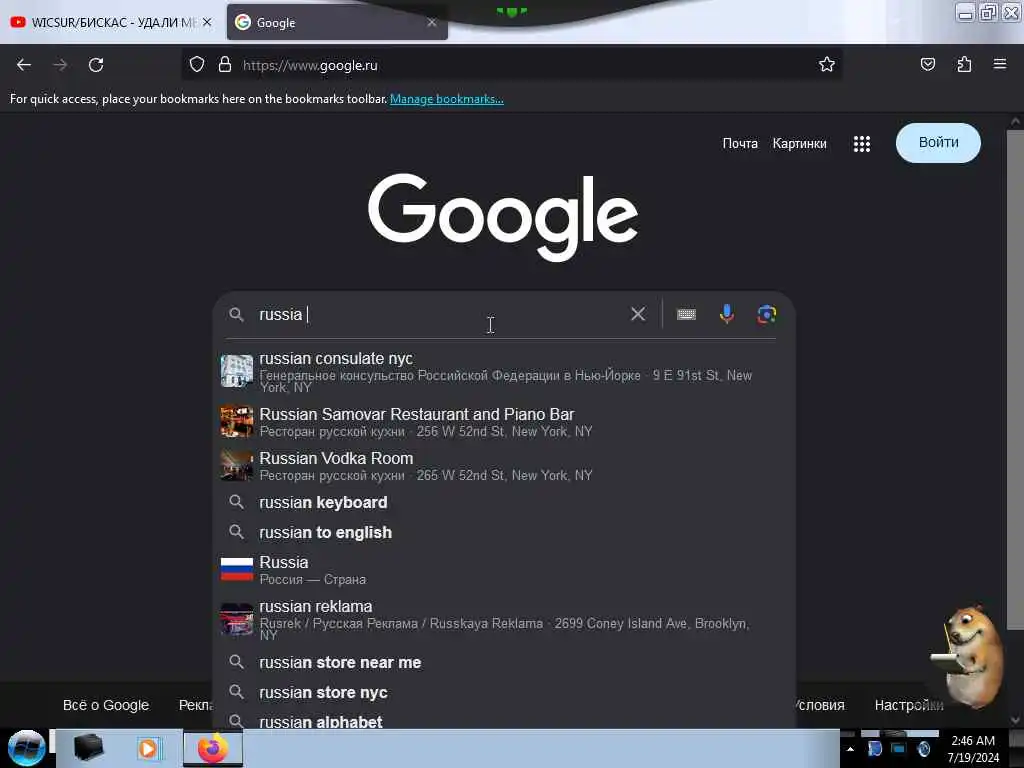Open the Extensions puzzle icon
This screenshot has height=768, width=1024.
click(964, 64)
